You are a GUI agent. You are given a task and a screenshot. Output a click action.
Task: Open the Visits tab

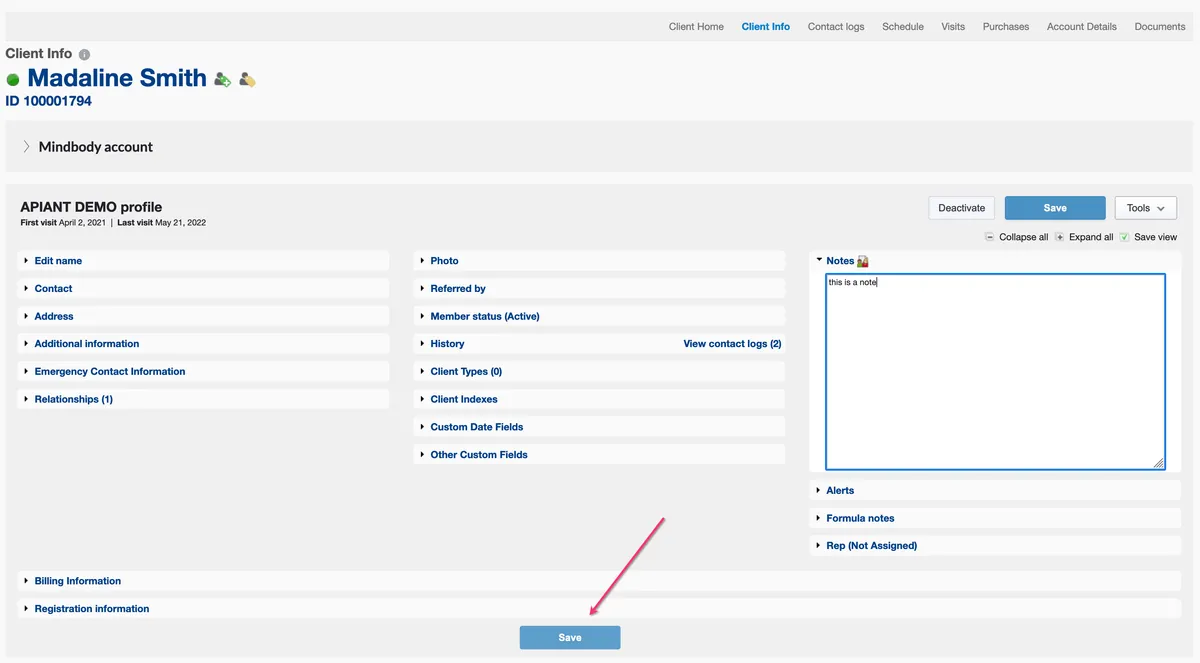[x=953, y=27]
